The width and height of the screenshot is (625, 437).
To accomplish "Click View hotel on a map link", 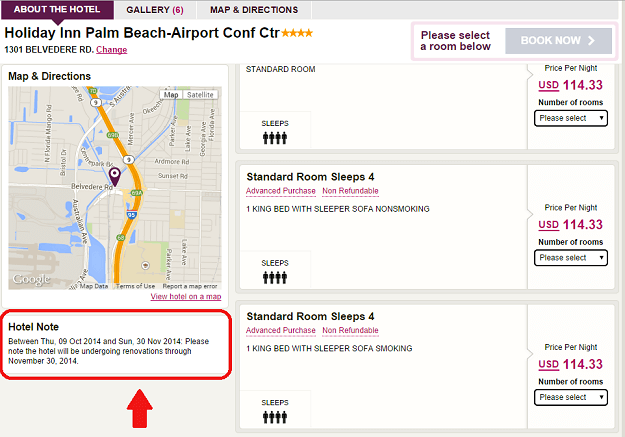I will coord(187,297).
